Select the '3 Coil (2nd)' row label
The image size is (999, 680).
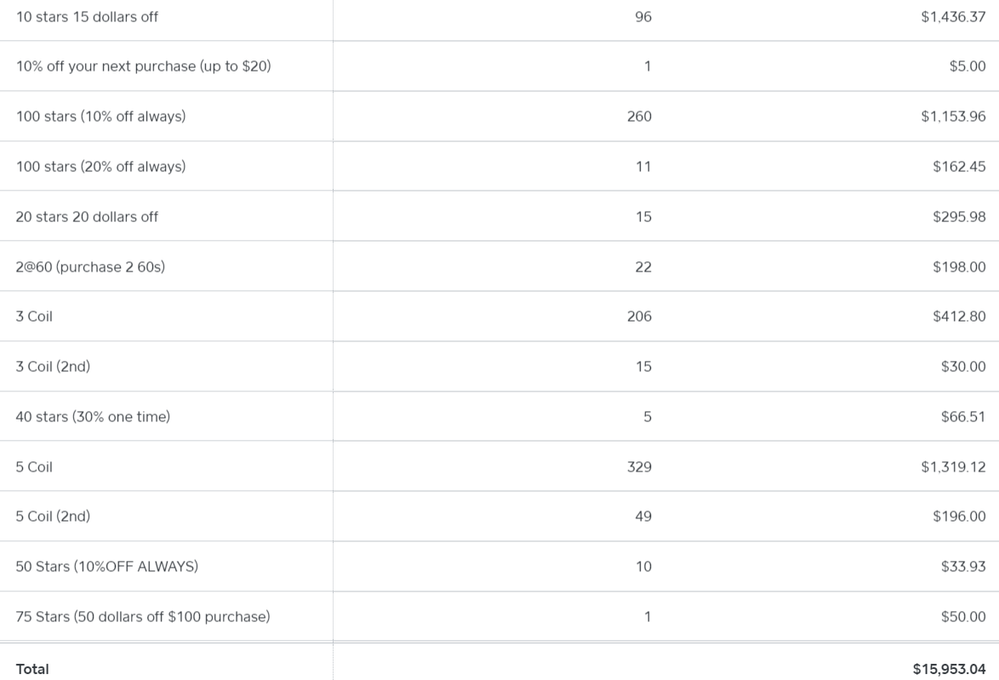tap(53, 366)
